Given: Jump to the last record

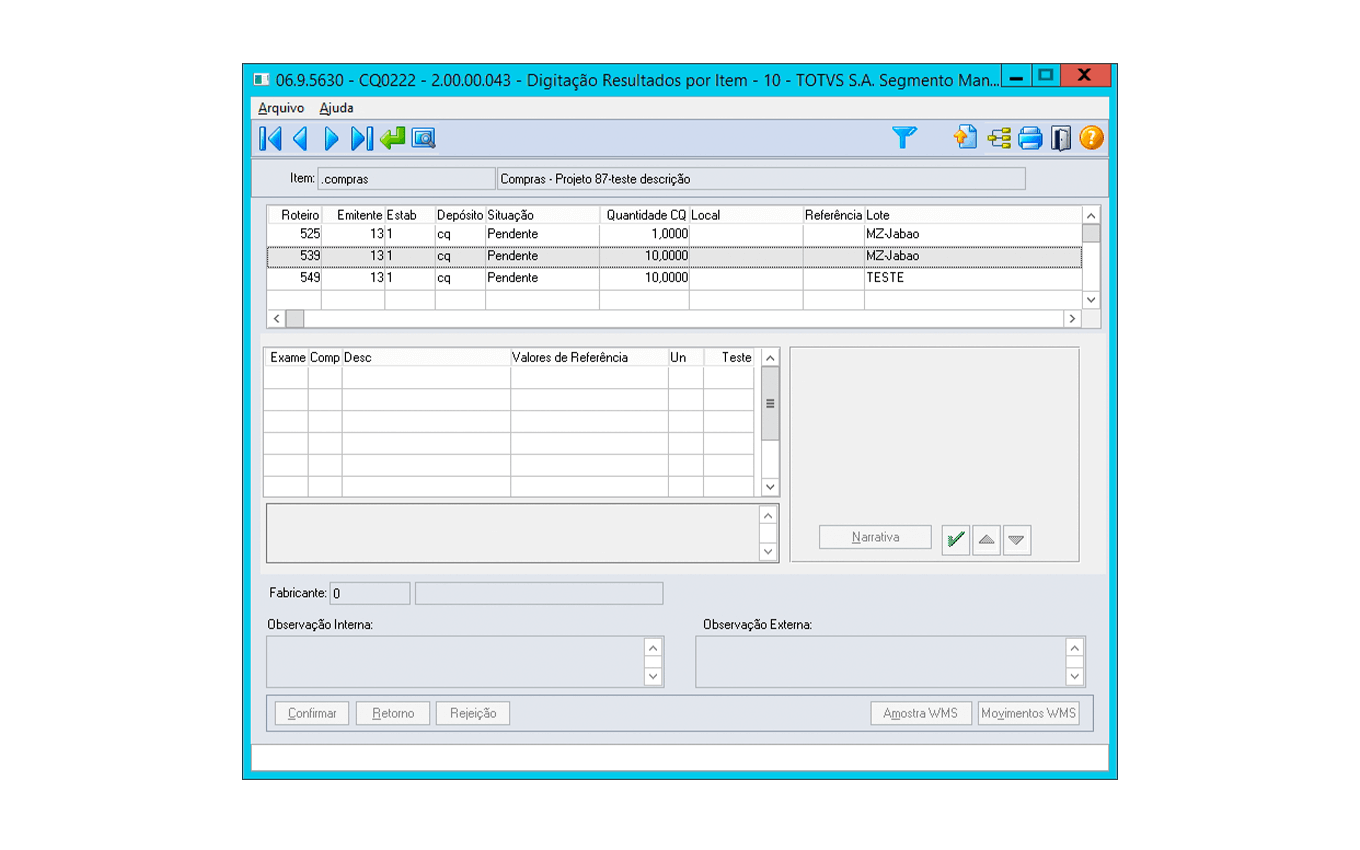Looking at the screenshot, I should pyautogui.click(x=362, y=139).
